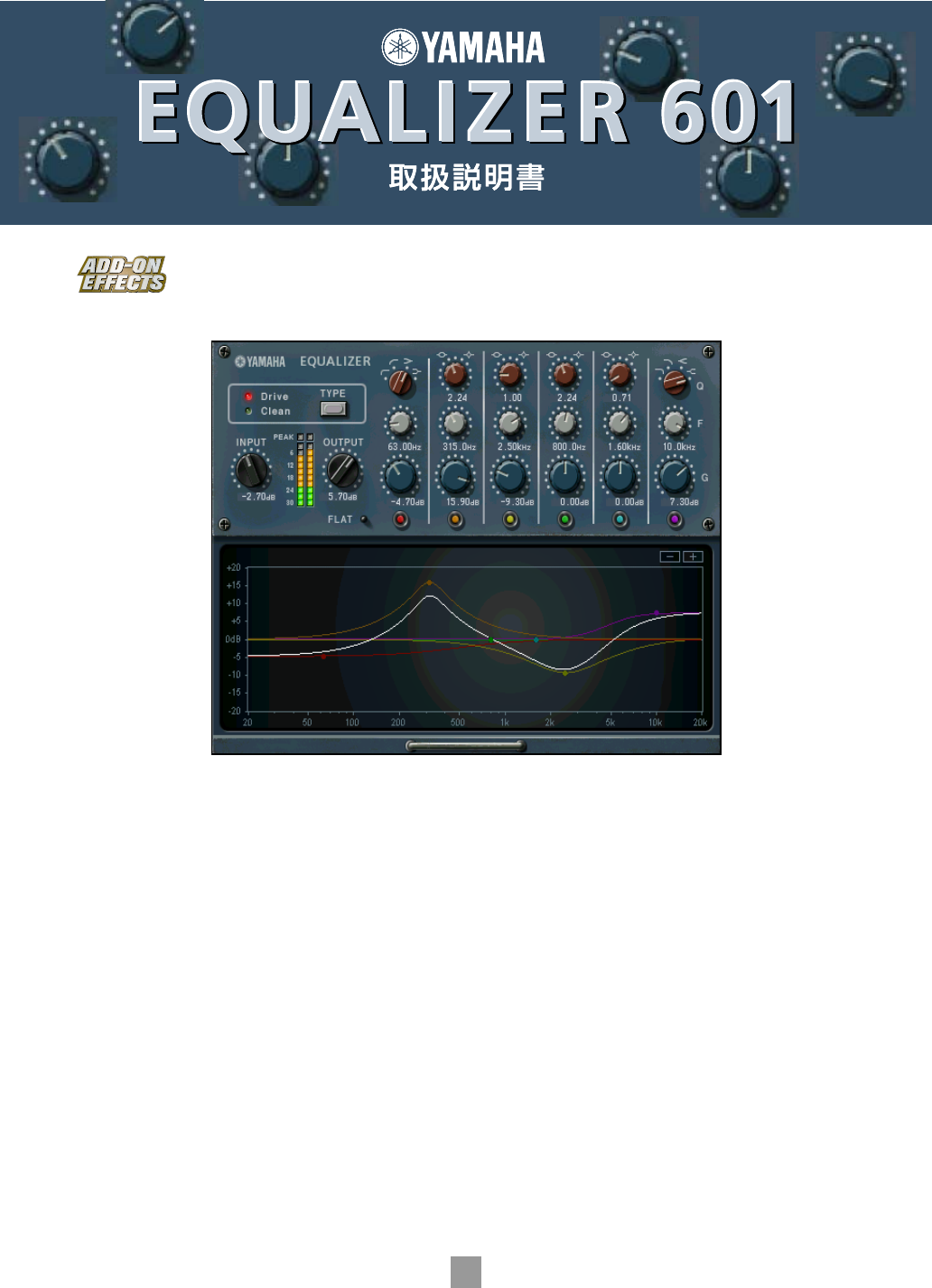
Task: Click the low band filter type selector knob
Action: coord(400,383)
